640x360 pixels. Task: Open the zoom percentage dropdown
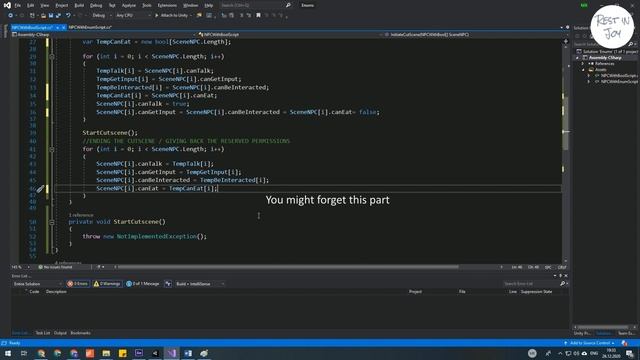[x=20, y=267]
